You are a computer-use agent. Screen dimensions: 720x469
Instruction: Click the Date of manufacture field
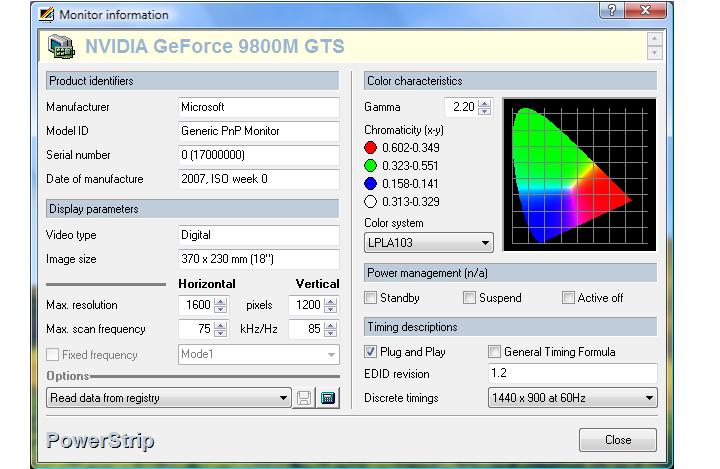pos(259,179)
